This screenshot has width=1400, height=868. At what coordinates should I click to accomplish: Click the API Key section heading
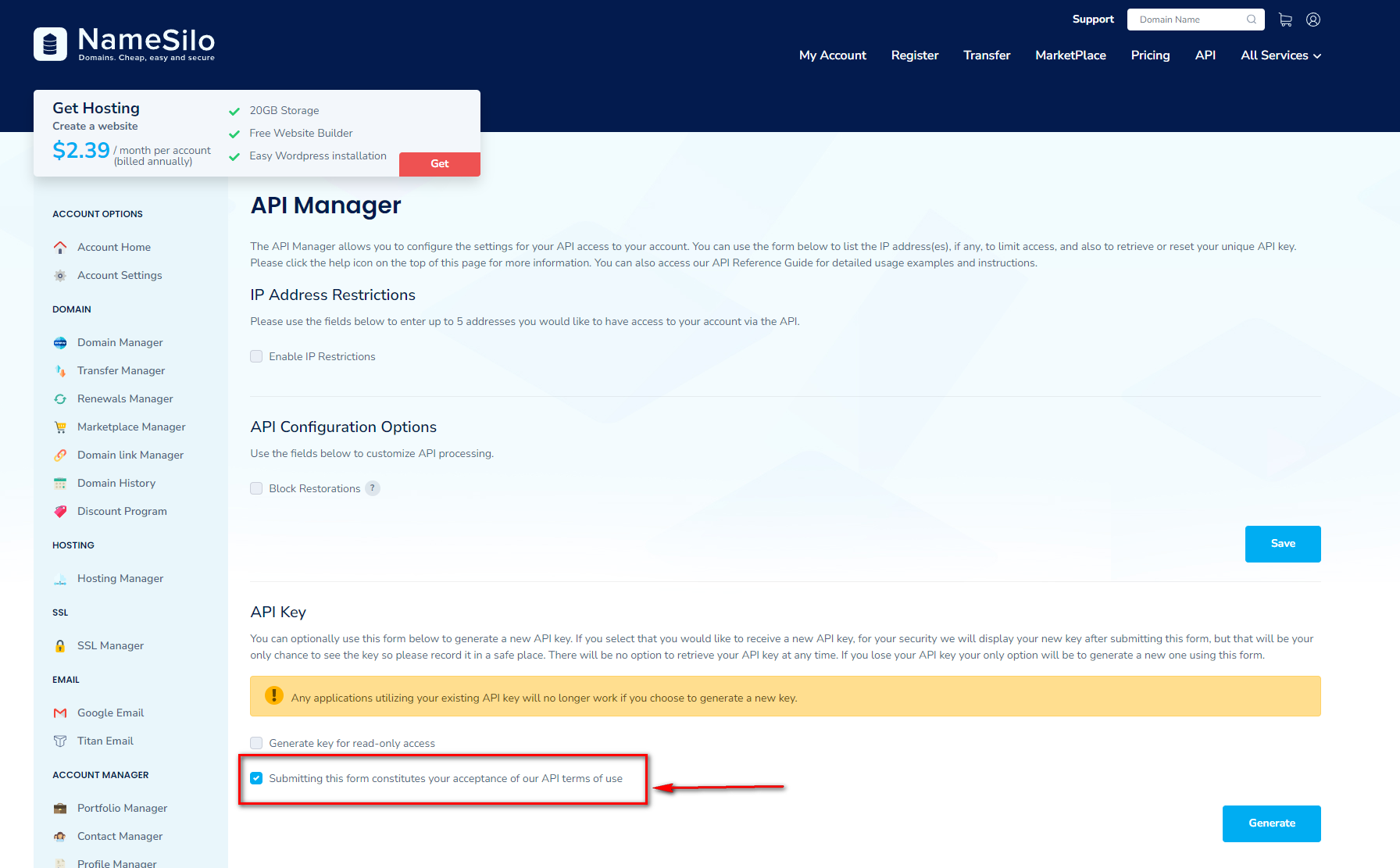click(278, 612)
